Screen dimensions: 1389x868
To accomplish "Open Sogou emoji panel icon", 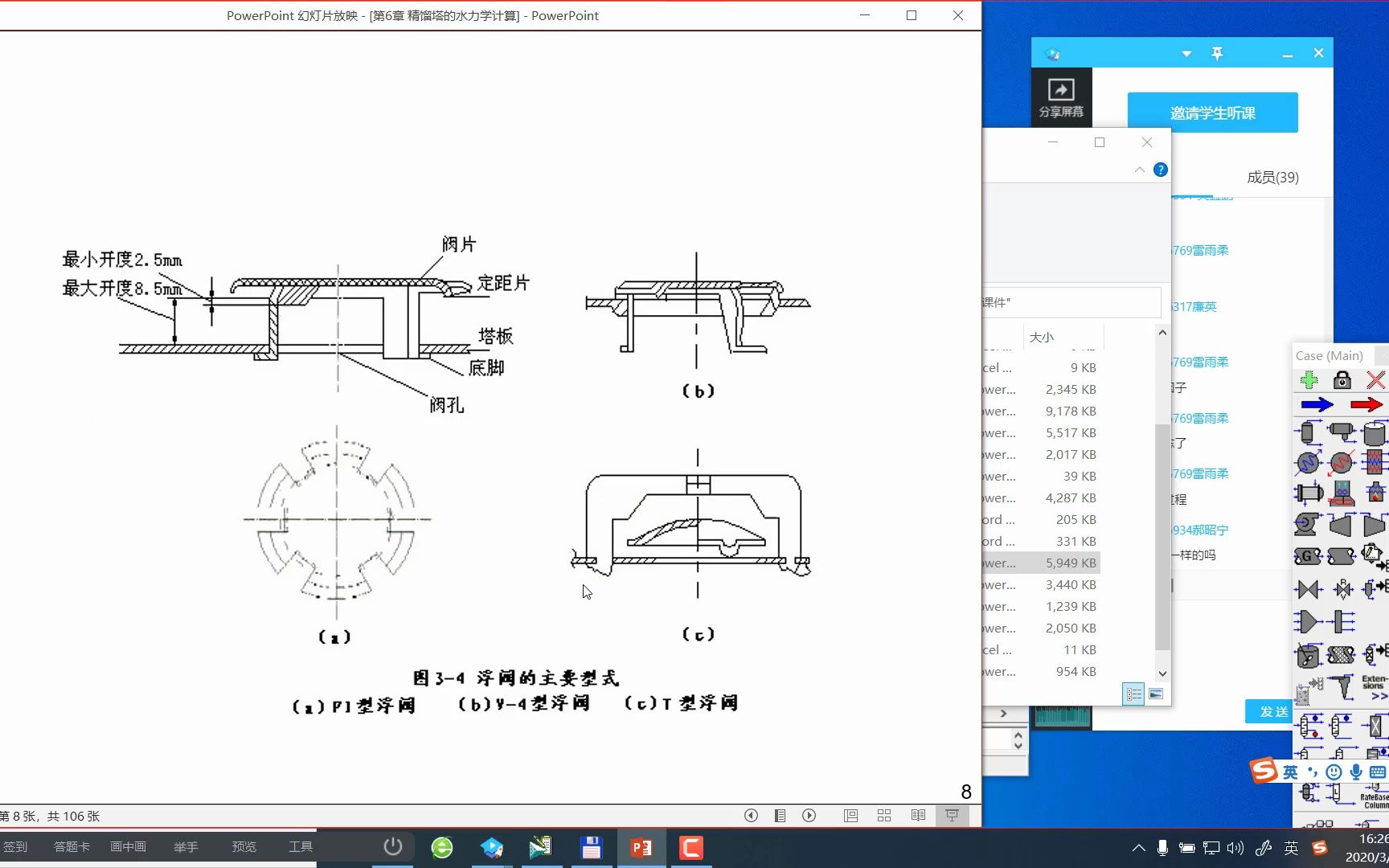I will [1334, 772].
